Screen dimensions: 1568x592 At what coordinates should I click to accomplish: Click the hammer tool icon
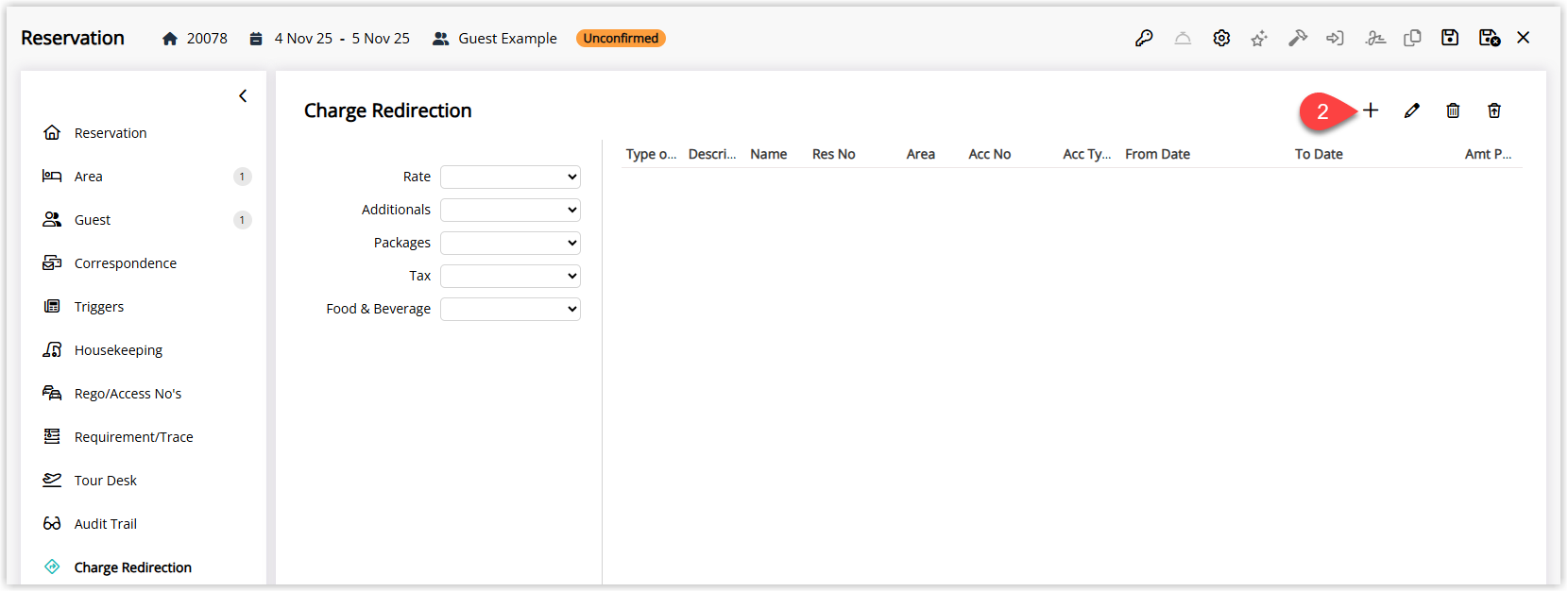(x=1298, y=38)
